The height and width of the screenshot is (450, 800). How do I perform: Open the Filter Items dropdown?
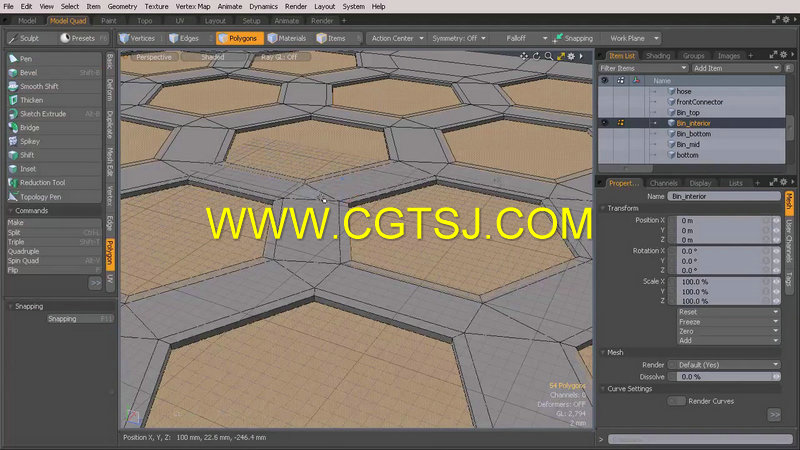click(x=643, y=68)
